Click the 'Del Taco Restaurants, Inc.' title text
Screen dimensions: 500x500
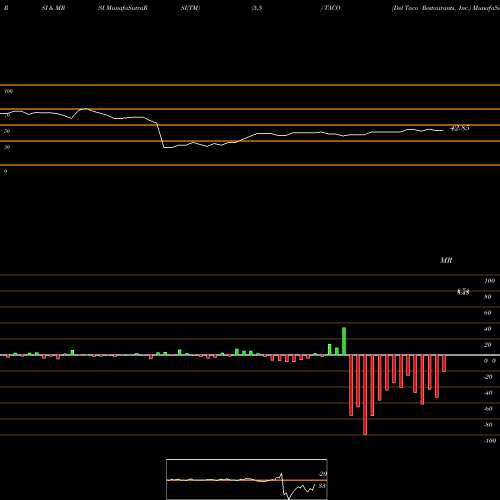pos(431,8)
